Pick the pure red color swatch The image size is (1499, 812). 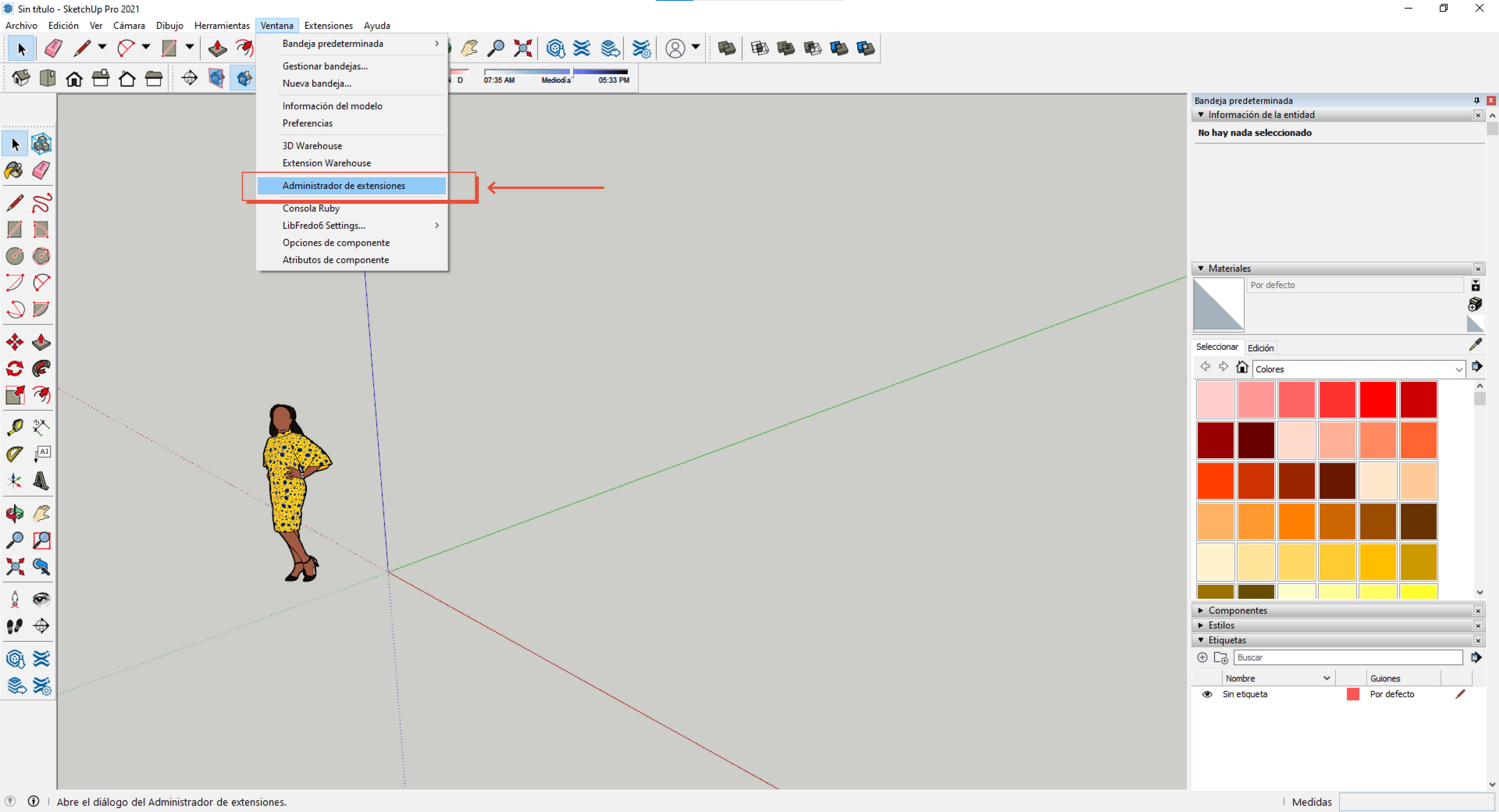[x=1377, y=399]
